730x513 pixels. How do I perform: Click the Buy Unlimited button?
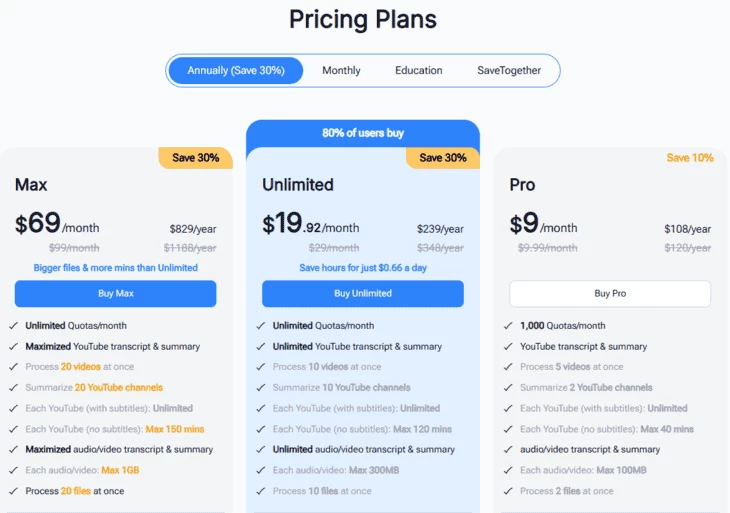pyautogui.click(x=363, y=293)
